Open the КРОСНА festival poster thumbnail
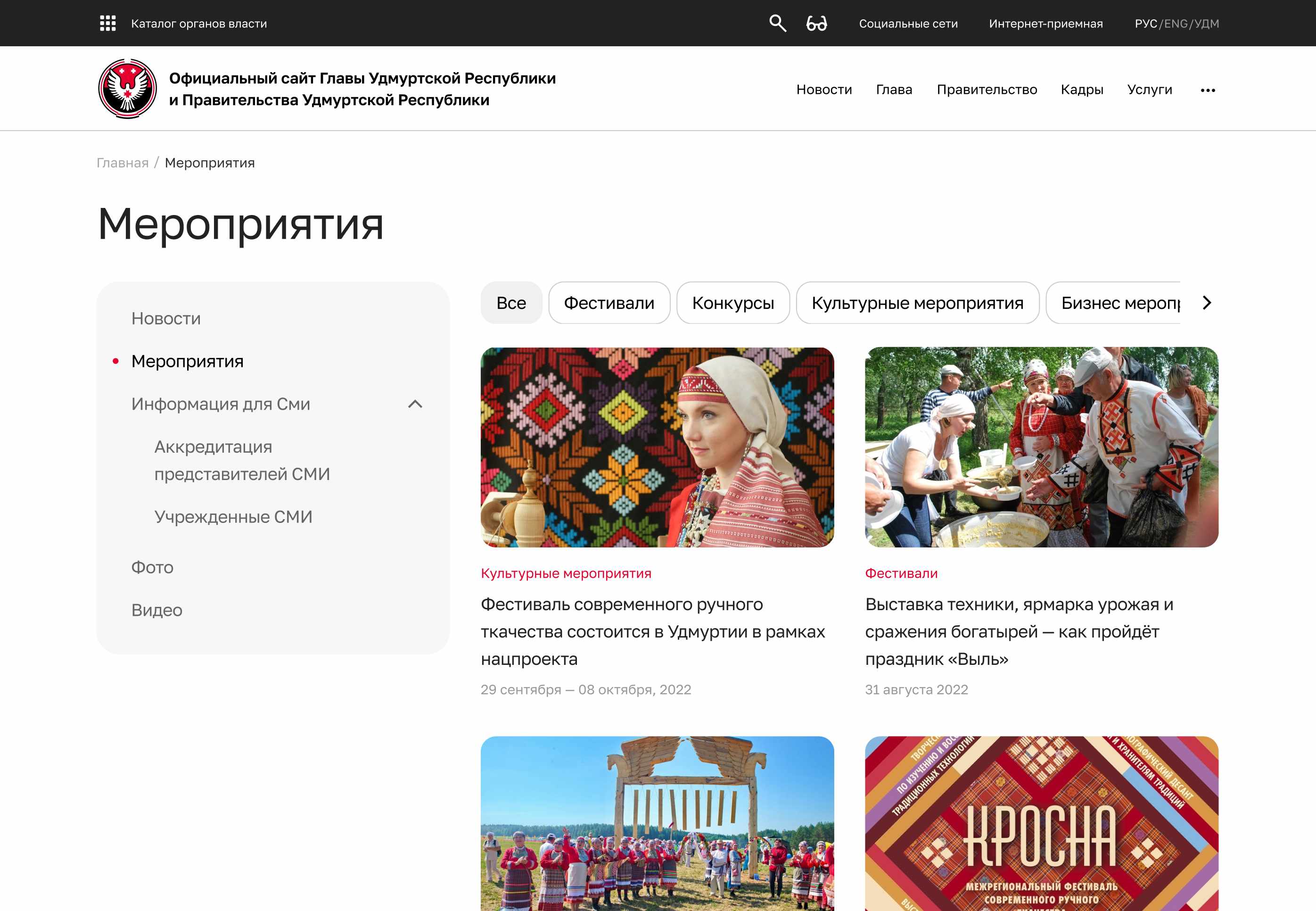 point(1041,823)
